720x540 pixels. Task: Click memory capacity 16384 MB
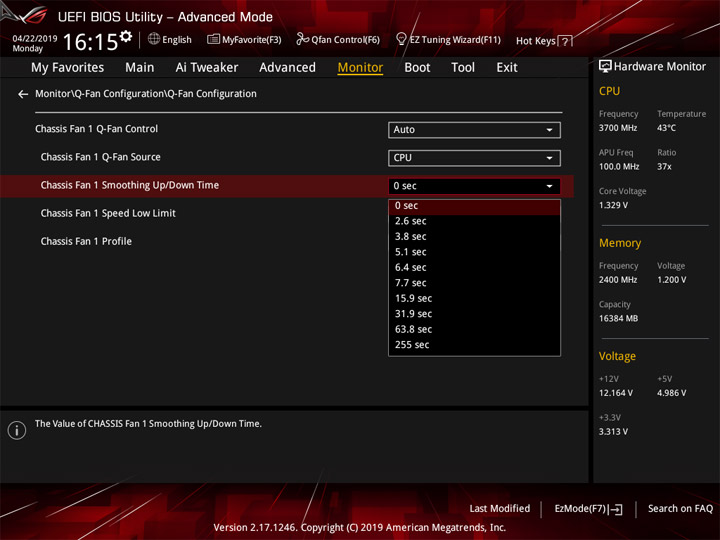click(618, 319)
